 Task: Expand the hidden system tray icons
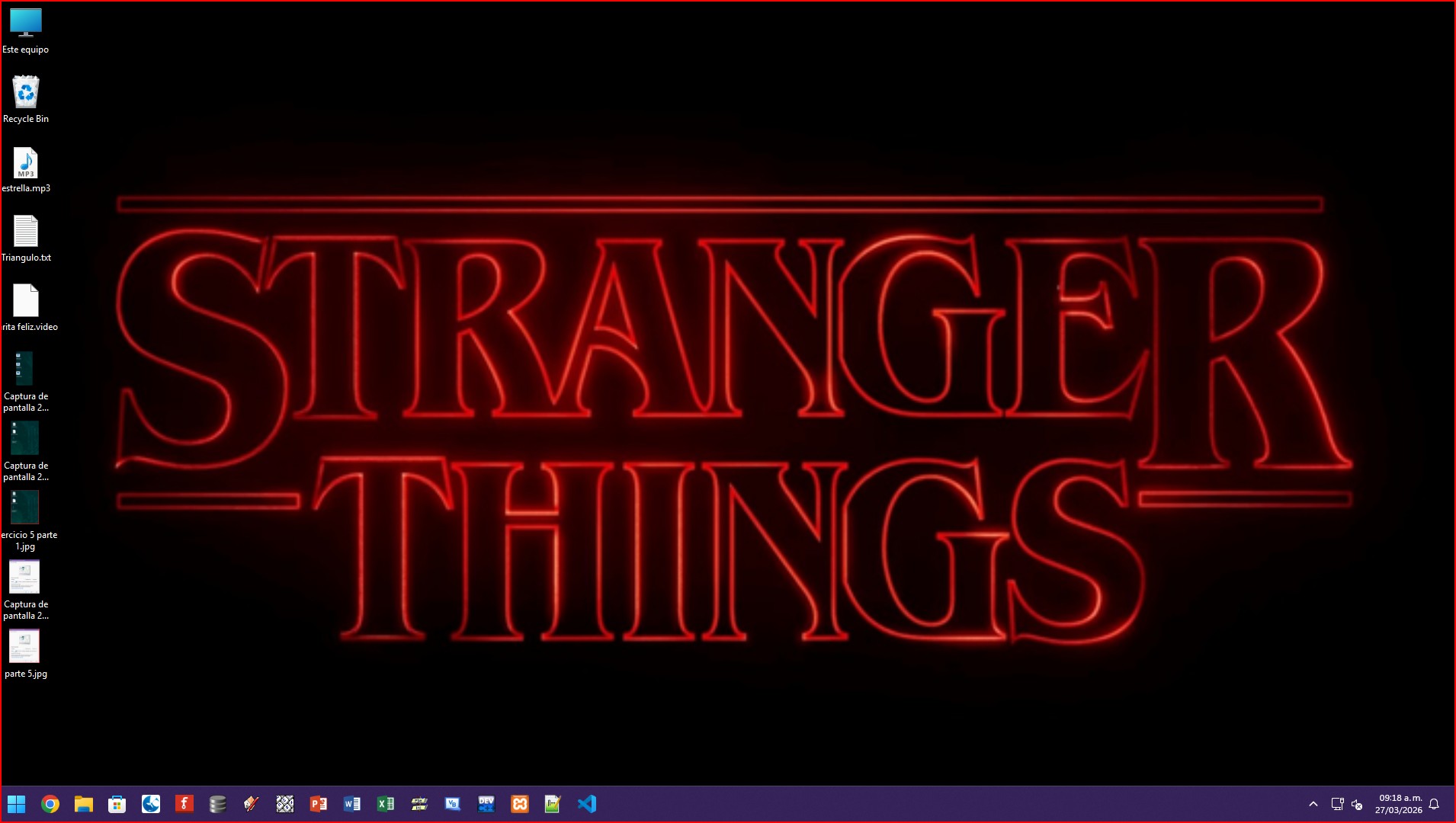coord(1313,804)
